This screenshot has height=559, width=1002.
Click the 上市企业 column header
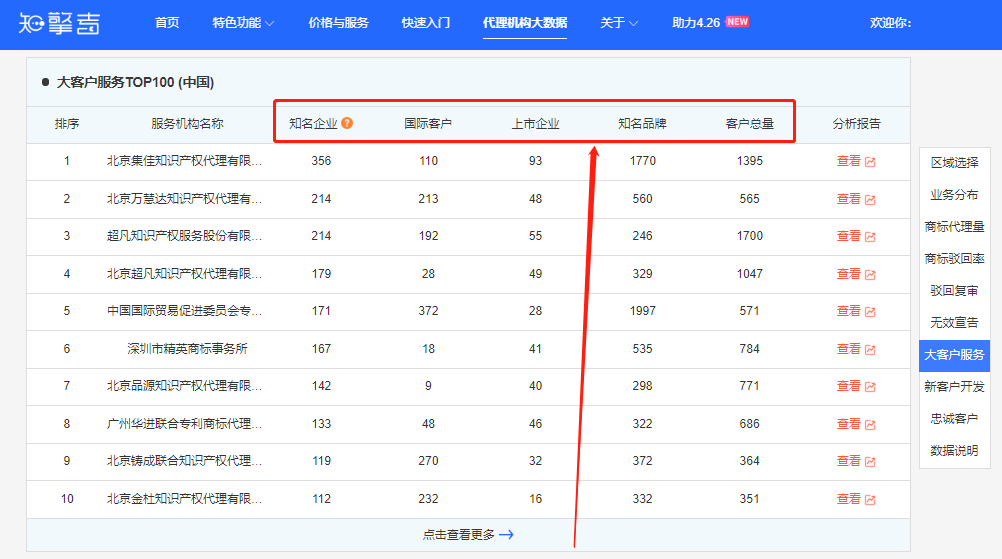[x=536, y=123]
